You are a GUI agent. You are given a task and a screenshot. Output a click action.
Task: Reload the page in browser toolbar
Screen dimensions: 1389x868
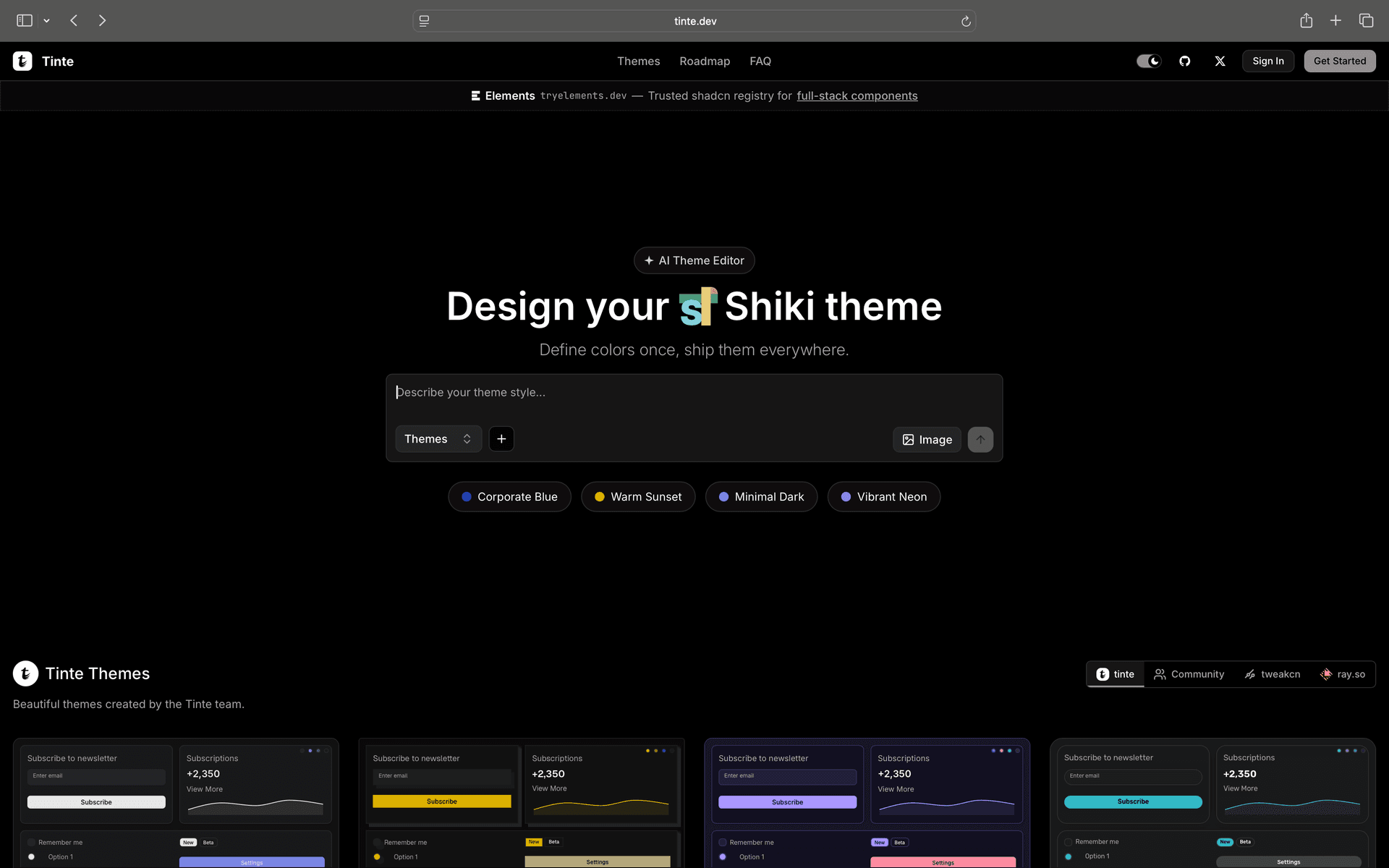tap(965, 21)
